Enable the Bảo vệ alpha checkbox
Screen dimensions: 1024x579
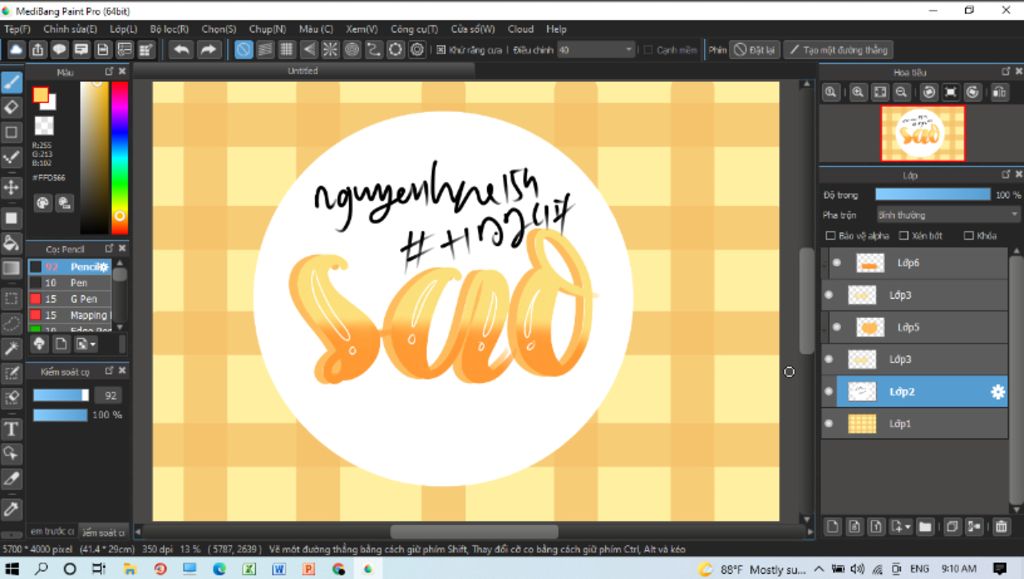click(x=830, y=236)
